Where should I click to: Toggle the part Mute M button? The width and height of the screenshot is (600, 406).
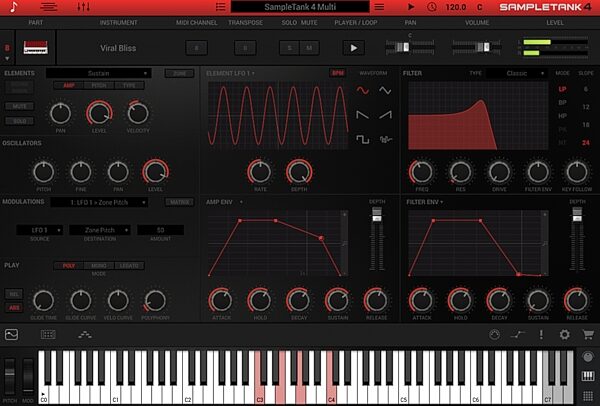(x=309, y=48)
